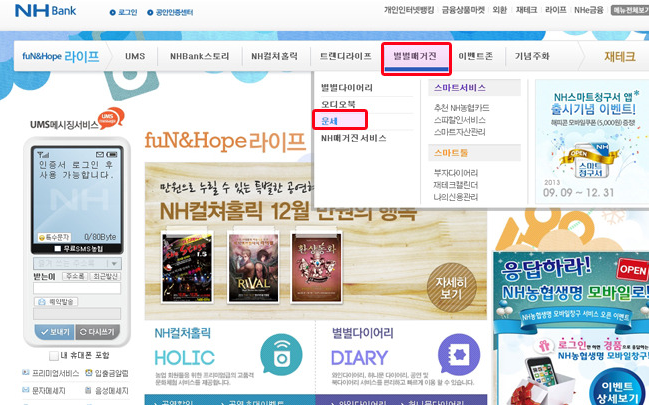Click the RIVAL performance poster thumbnail

253,267
